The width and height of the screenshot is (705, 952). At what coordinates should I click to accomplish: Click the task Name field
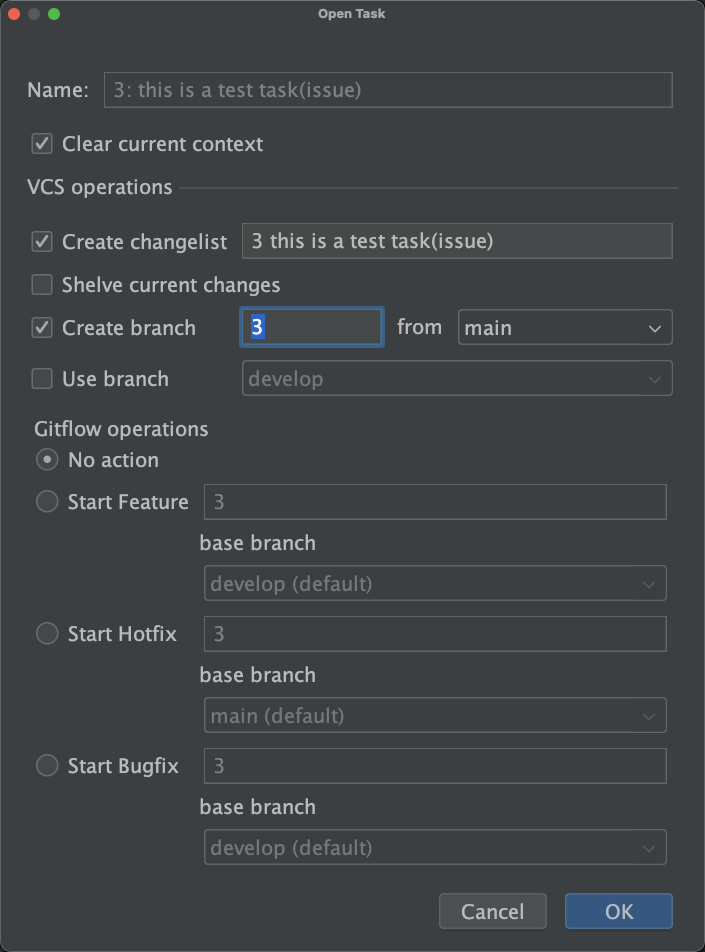pyautogui.click(x=387, y=90)
